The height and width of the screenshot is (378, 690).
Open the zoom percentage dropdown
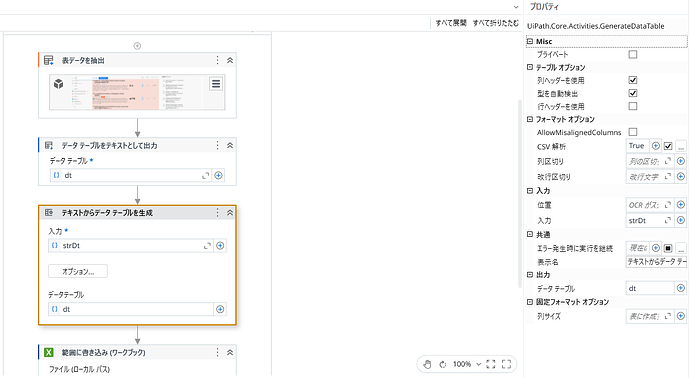tap(478, 364)
